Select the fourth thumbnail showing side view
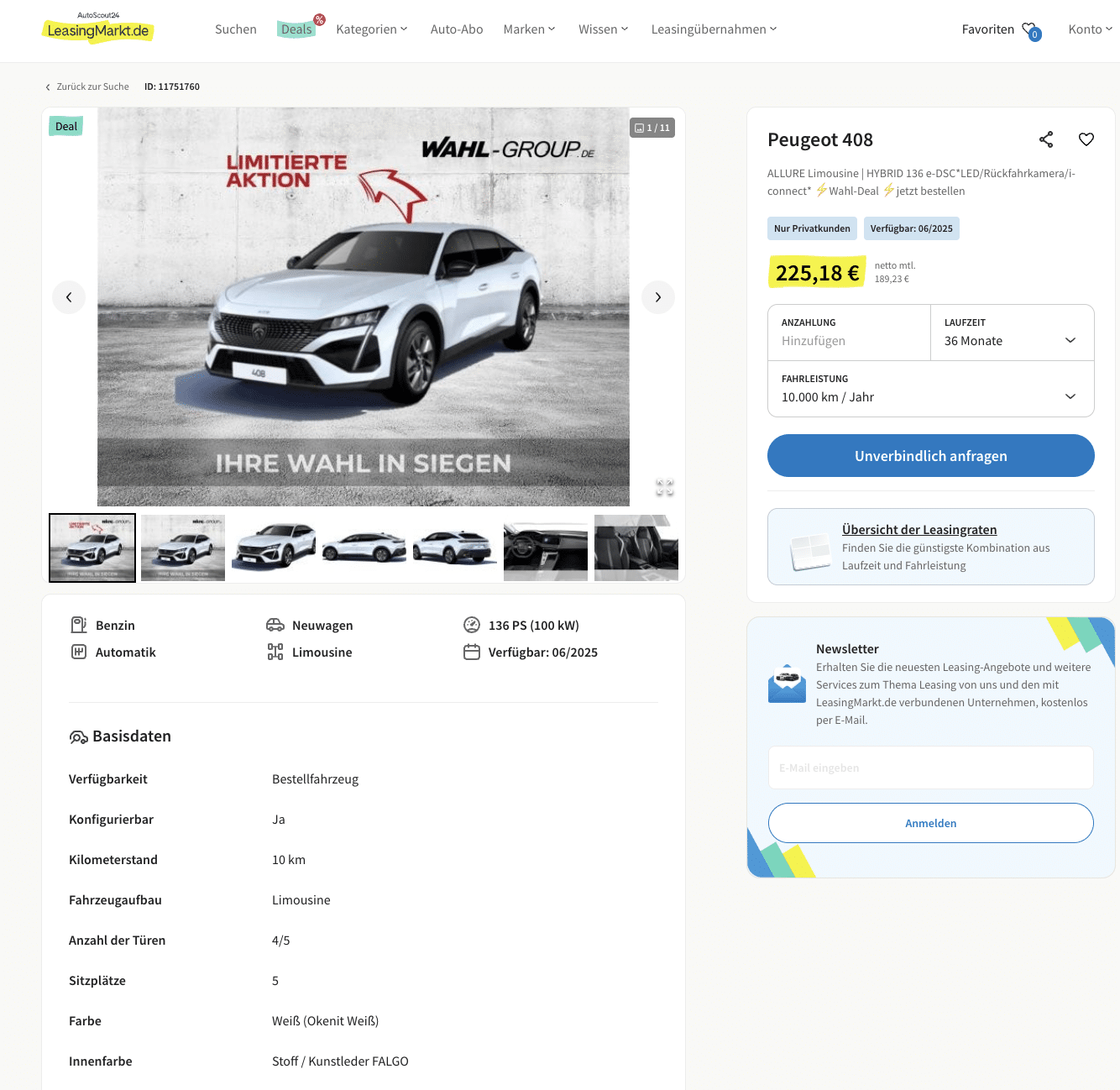The width and height of the screenshot is (1120, 1090). pos(364,548)
